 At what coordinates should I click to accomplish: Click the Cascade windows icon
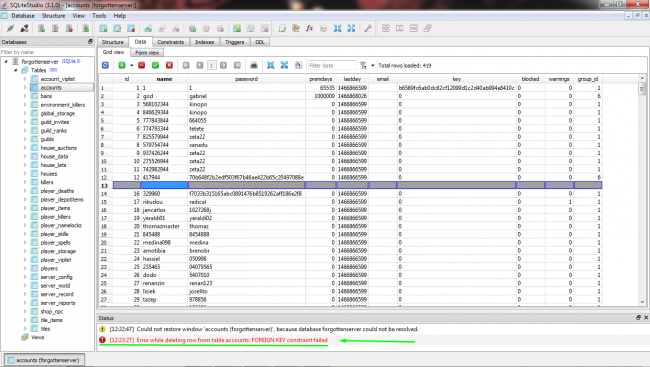click(427, 28)
